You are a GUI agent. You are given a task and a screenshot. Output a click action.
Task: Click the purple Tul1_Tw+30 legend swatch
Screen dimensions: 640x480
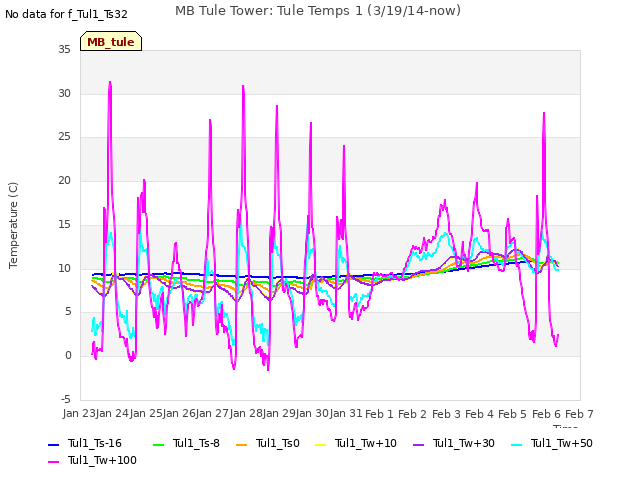click(x=418, y=444)
